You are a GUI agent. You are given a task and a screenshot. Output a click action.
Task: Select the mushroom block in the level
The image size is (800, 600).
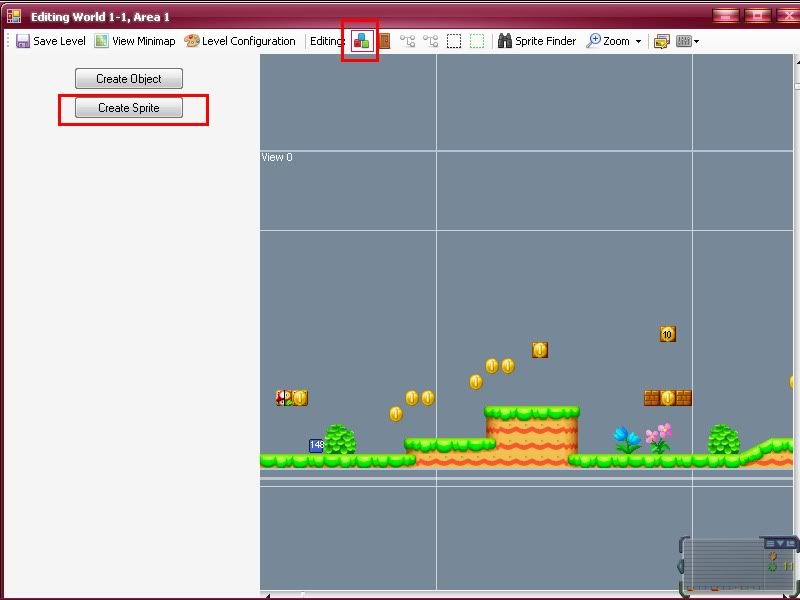coord(284,397)
